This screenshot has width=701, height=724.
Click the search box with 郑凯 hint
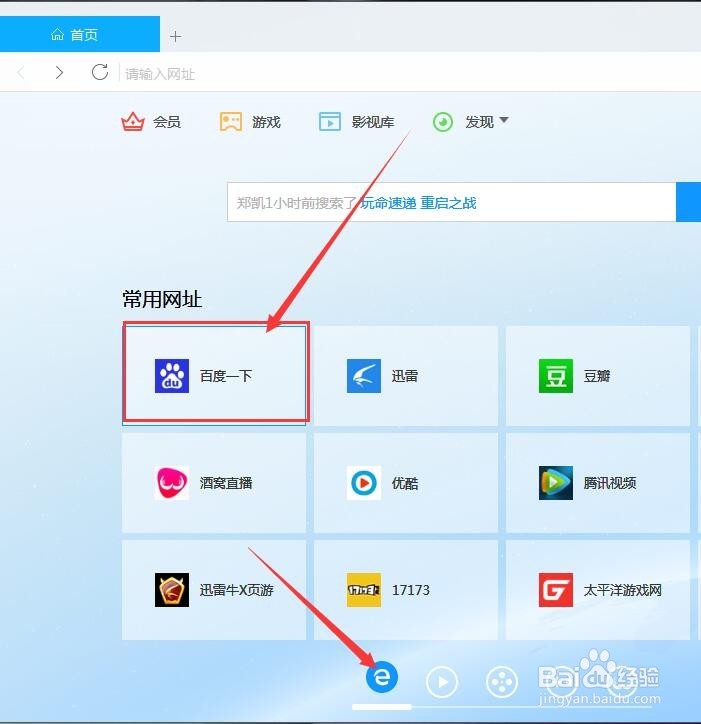451,202
